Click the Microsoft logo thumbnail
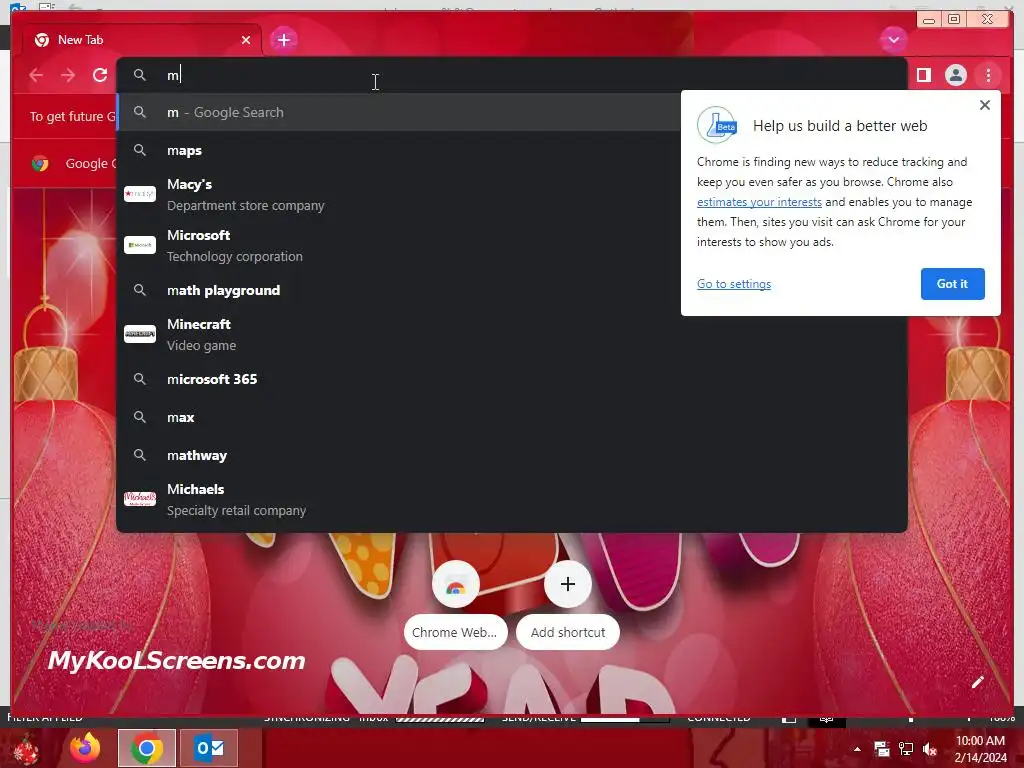Screen dimensions: 1024x768 pyautogui.click(x=140, y=245)
